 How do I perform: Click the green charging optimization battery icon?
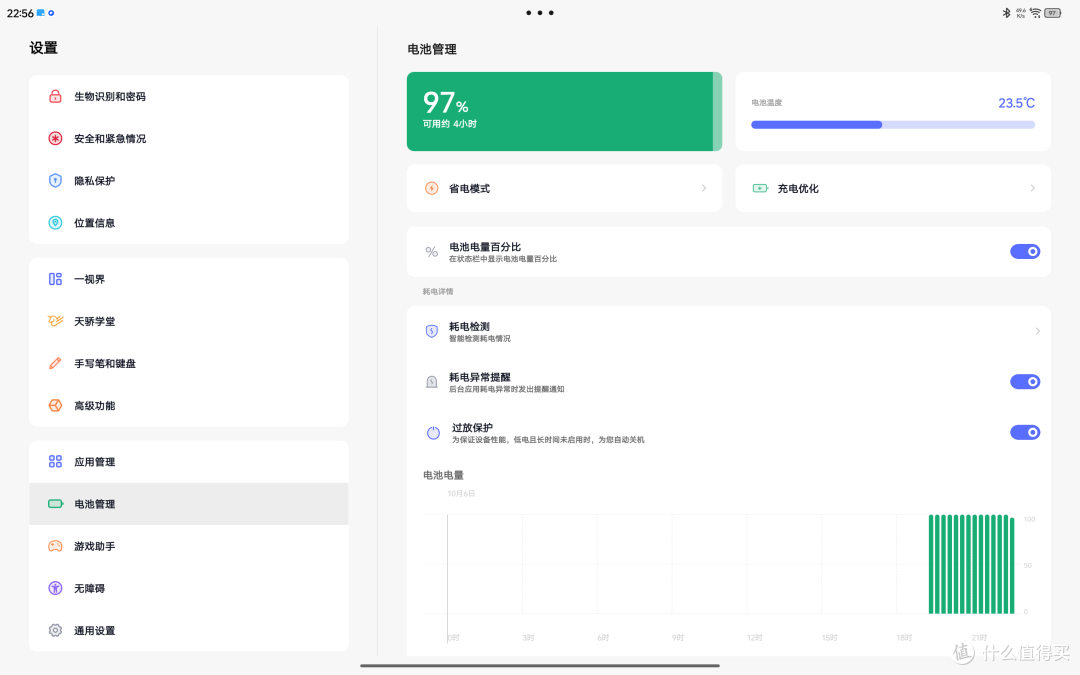pos(760,188)
